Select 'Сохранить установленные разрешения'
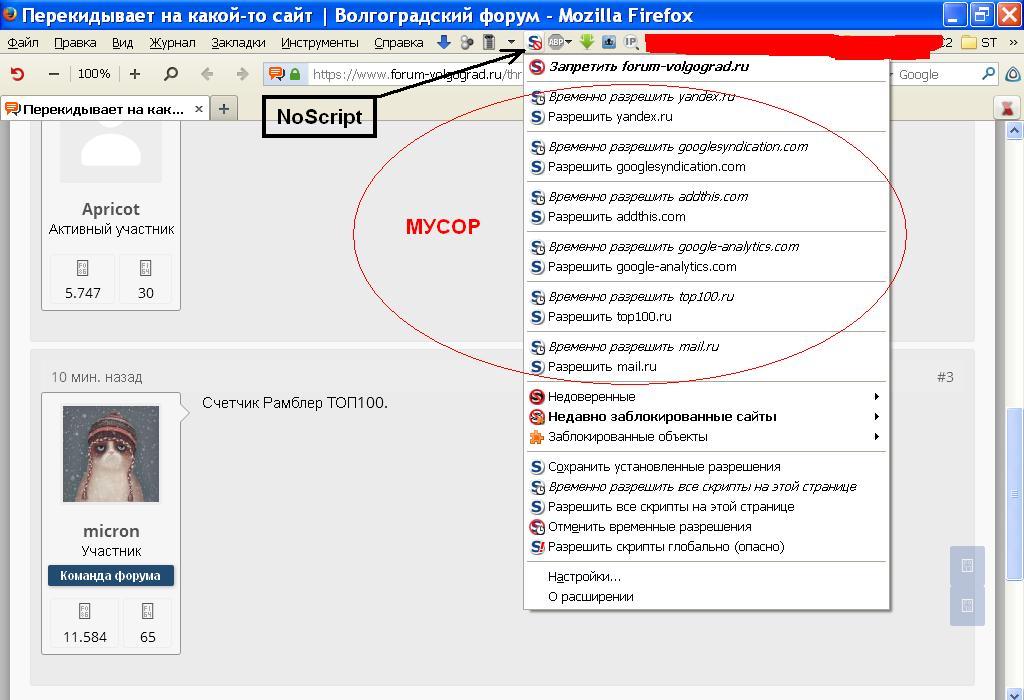This screenshot has width=1024, height=700. (x=707, y=467)
